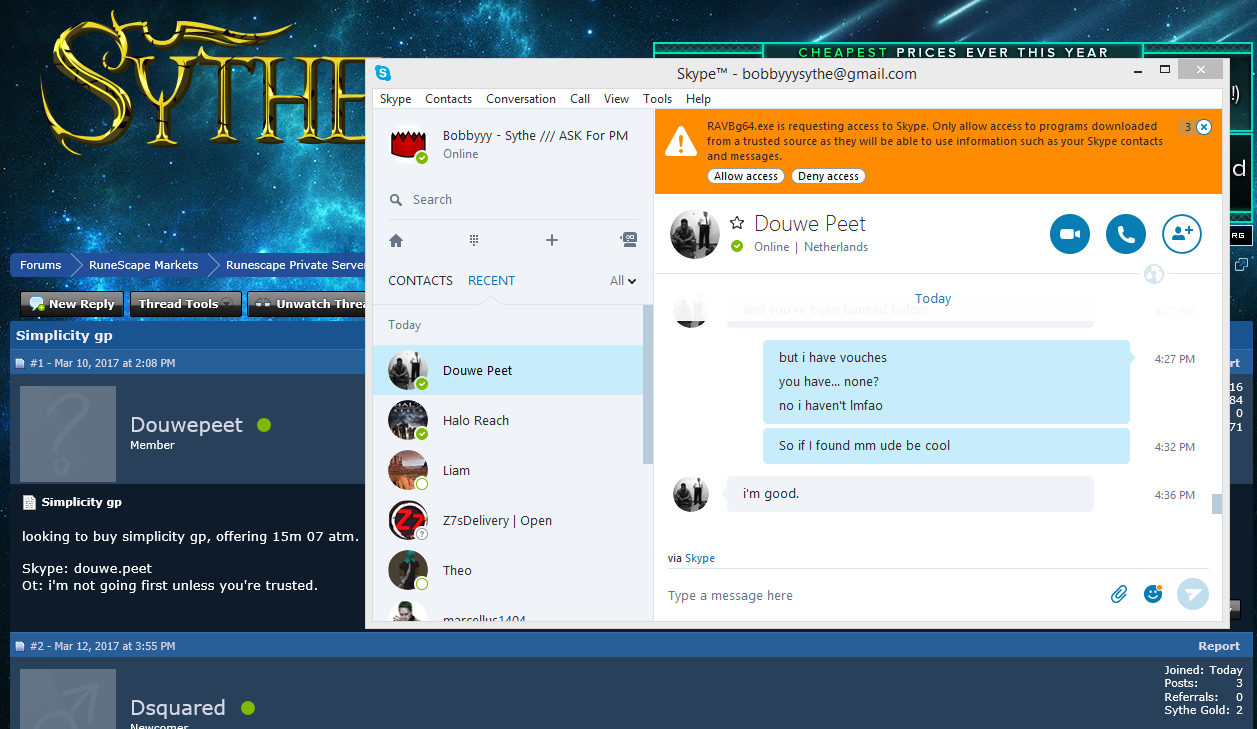
Task: Click the contacts list scrollbar
Action: tap(648, 385)
